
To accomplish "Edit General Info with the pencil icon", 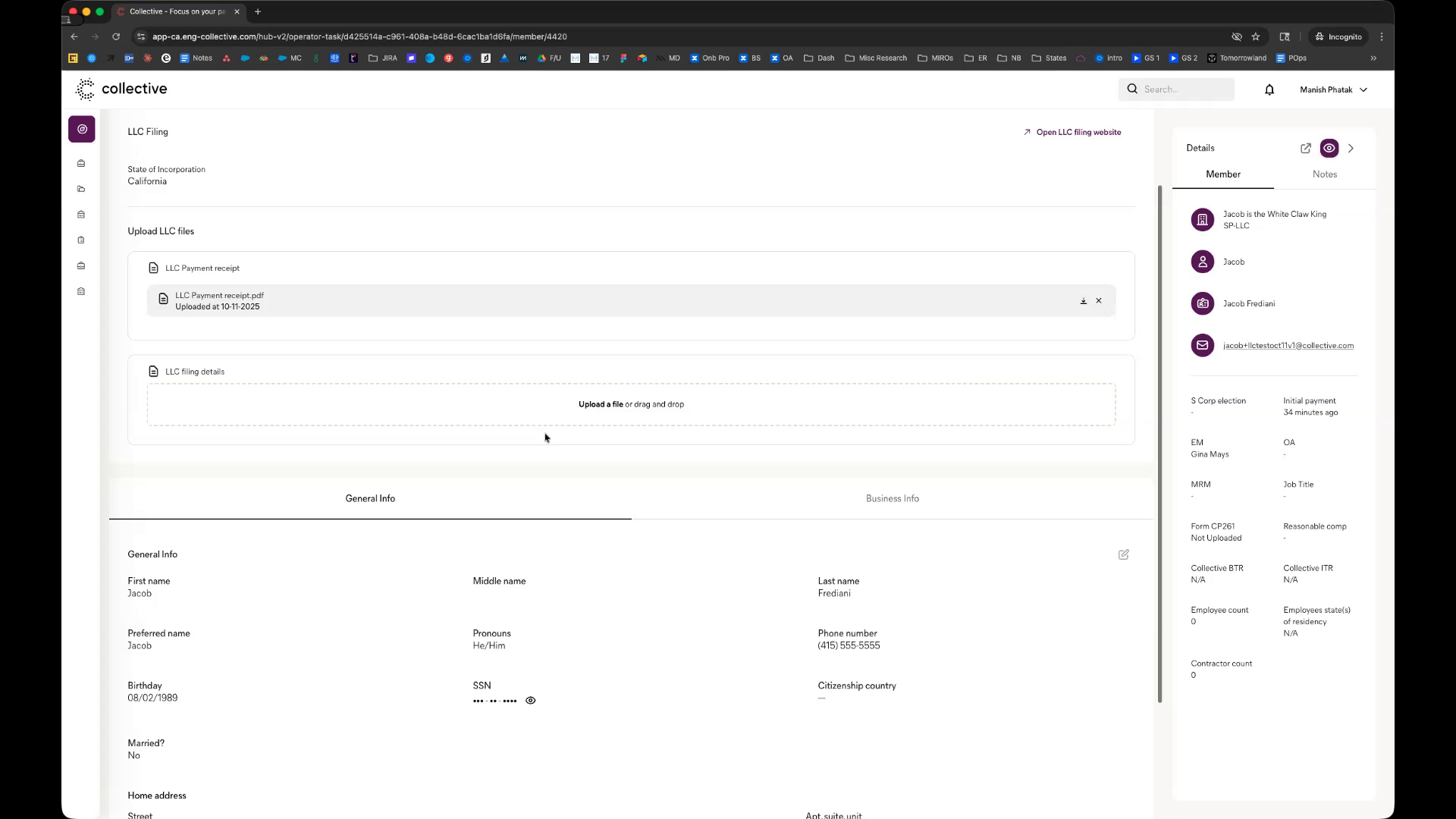I will point(1123,554).
